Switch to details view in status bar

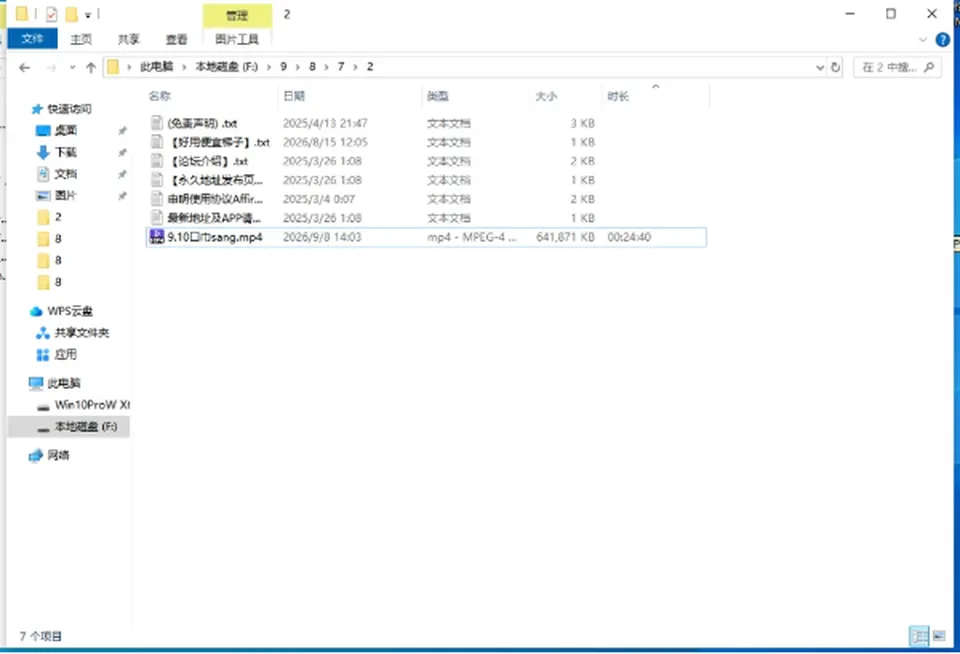[x=919, y=636]
